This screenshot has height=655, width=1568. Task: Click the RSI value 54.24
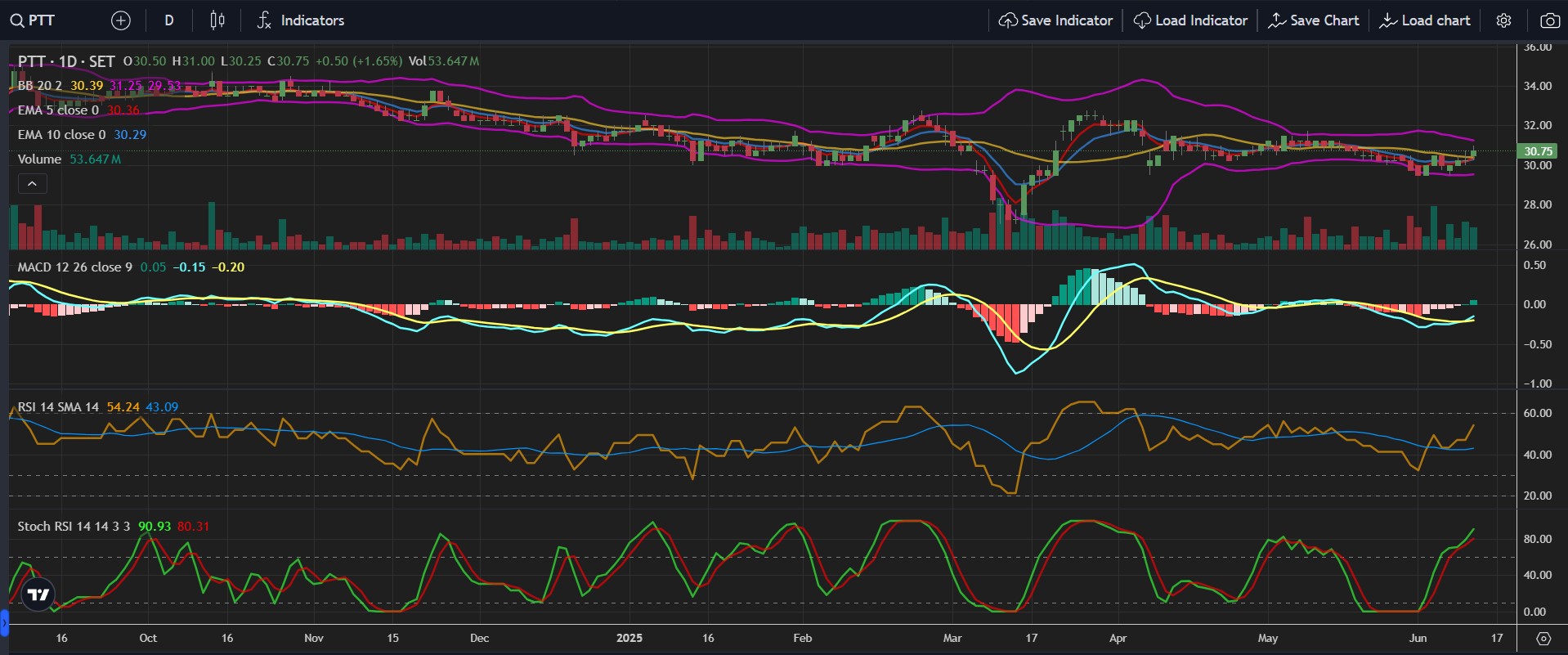tap(123, 406)
